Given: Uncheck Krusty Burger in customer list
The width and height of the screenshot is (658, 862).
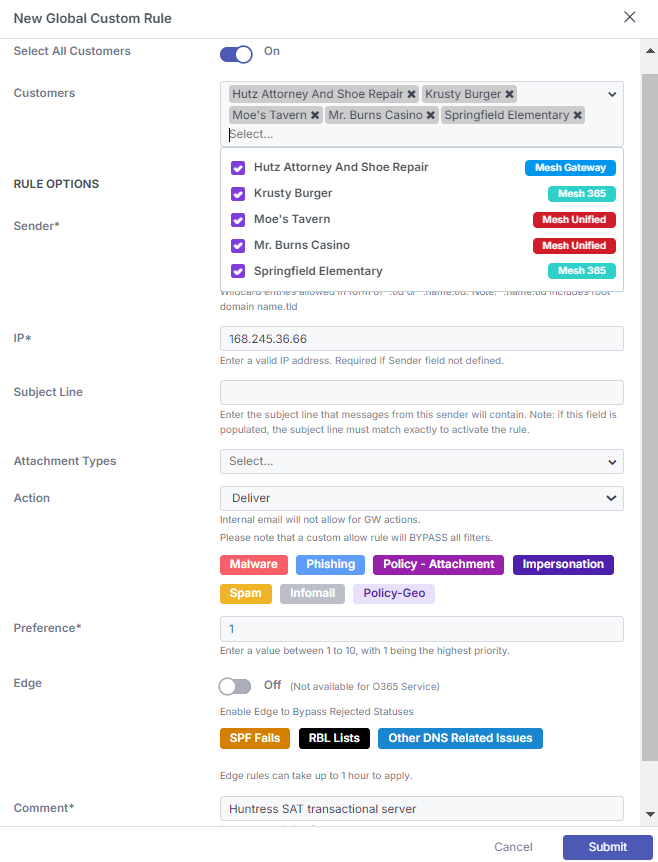Looking at the screenshot, I should coord(238,194).
